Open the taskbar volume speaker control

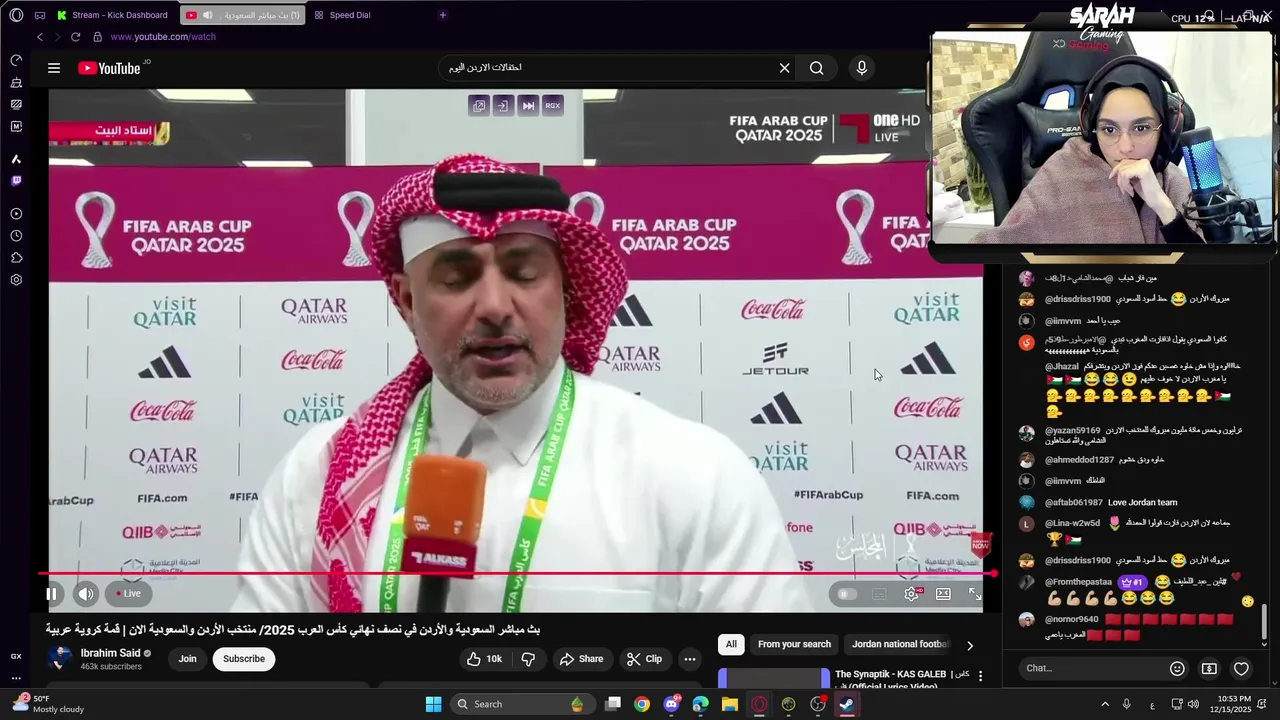click(1193, 705)
